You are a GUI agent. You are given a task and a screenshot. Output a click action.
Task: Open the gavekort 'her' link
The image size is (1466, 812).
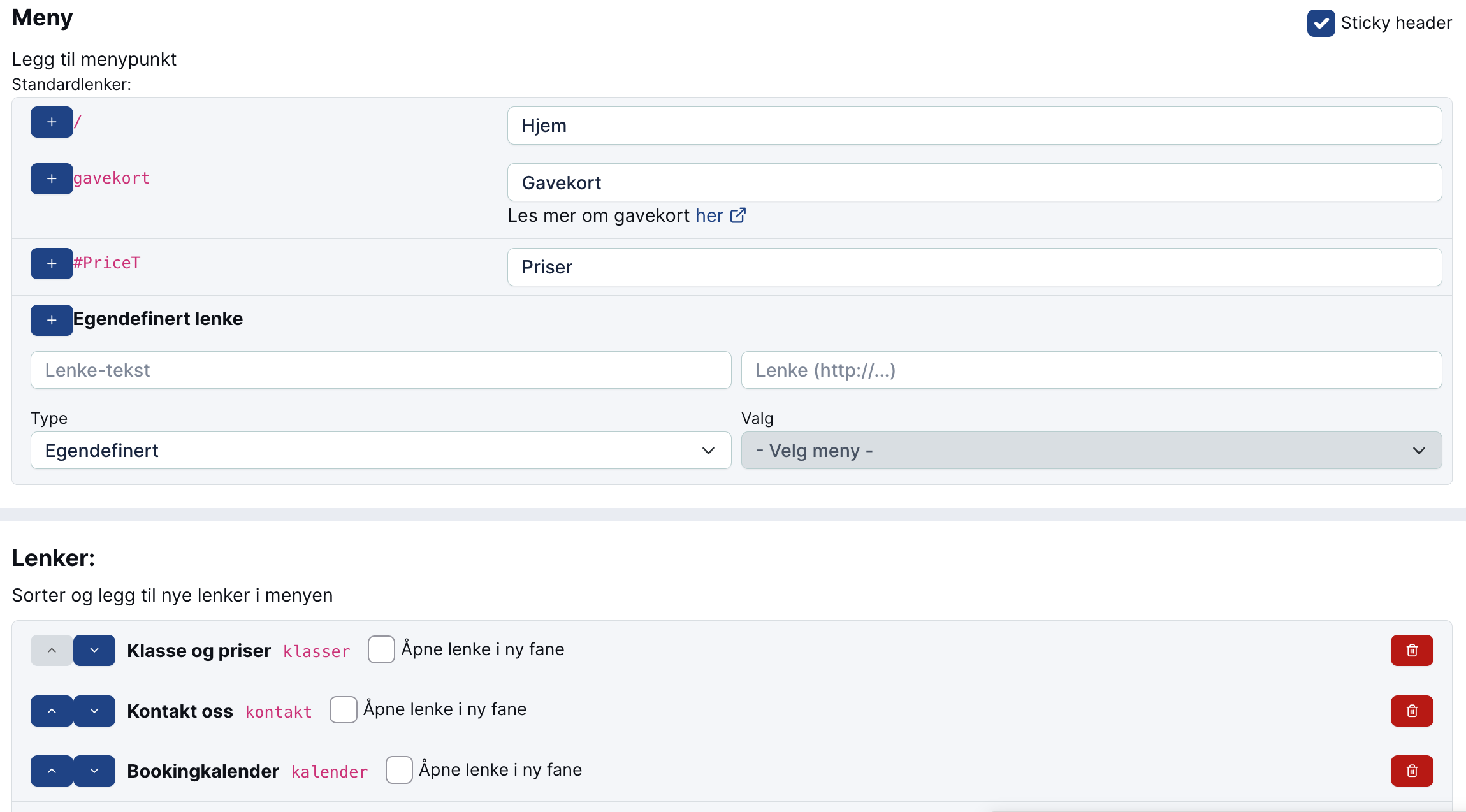(720, 215)
